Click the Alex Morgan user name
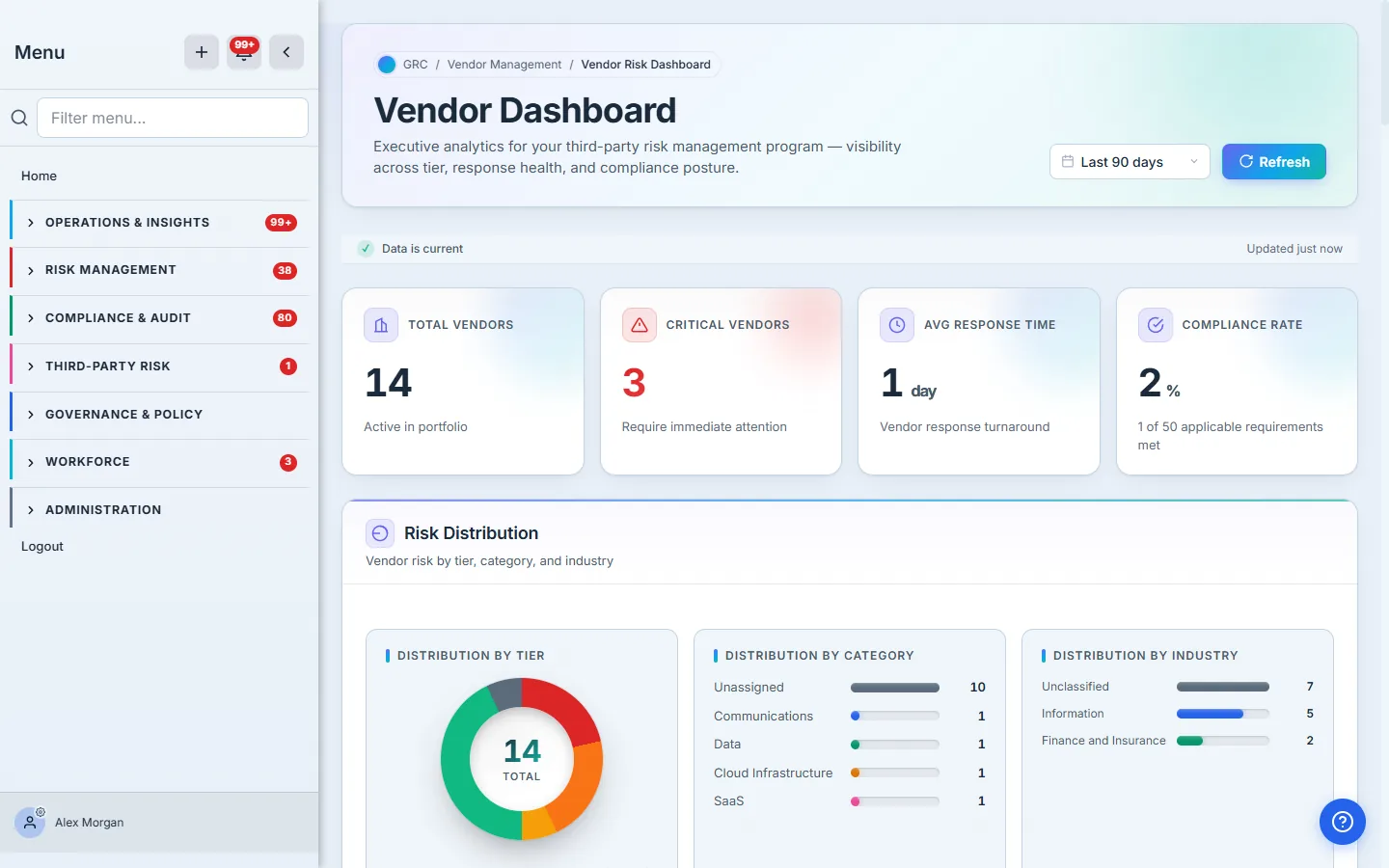 click(90, 823)
